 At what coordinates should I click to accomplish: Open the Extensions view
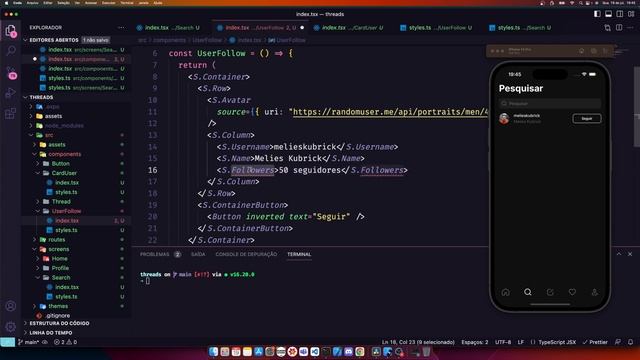tap(11, 113)
